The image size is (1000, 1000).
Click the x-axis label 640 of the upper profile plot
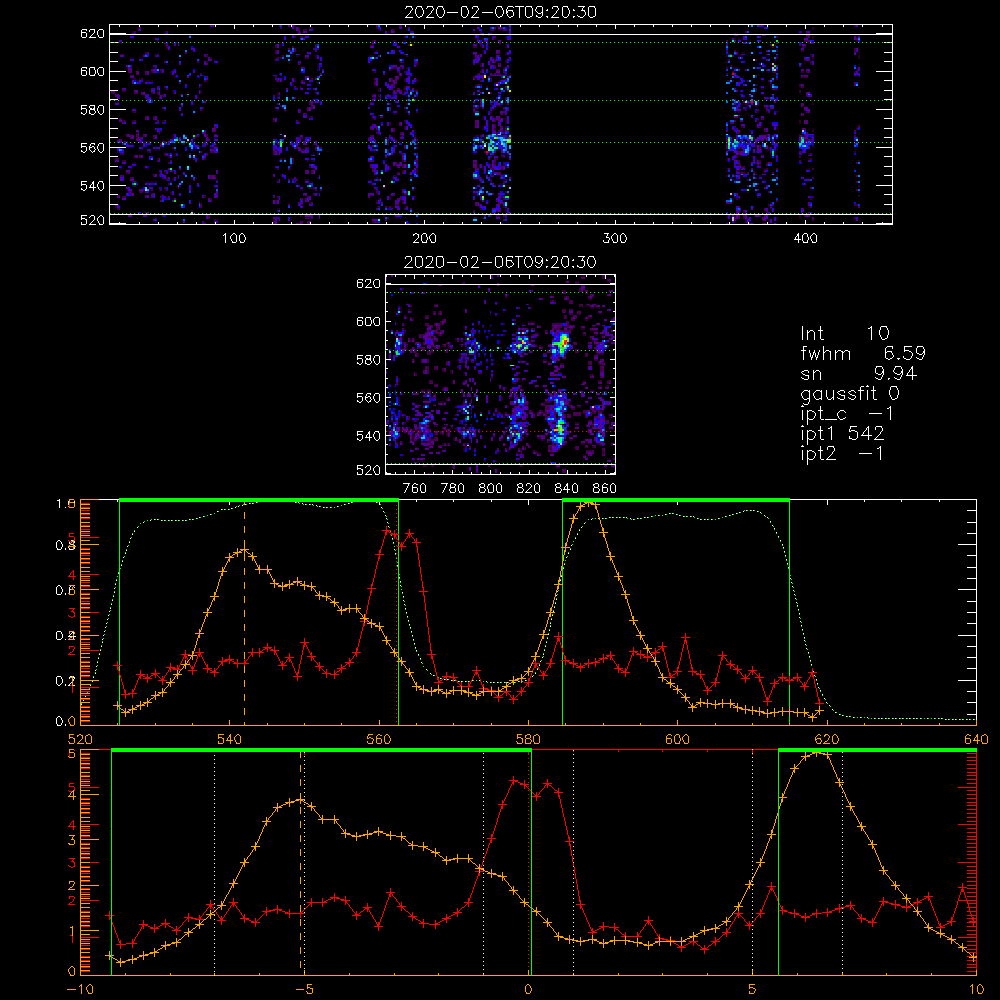click(x=976, y=739)
